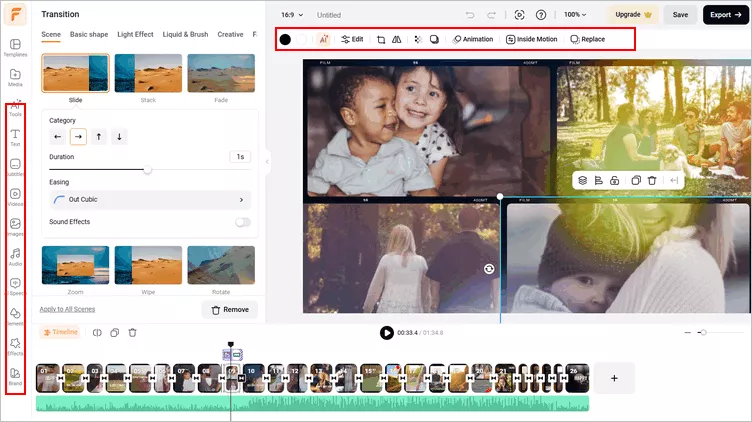This screenshot has width=752, height=422.
Task: Click the opacity dots icon in image toolbar
Action: (x=418, y=39)
